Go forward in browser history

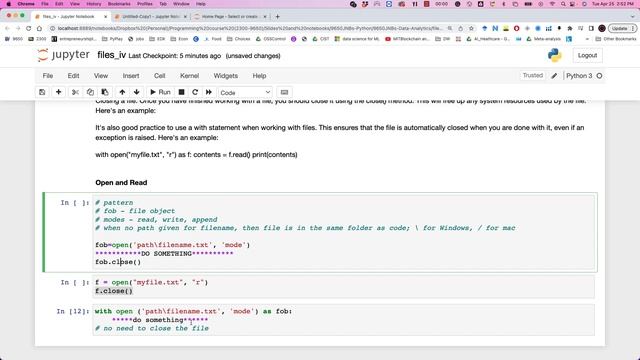(x=18, y=29)
